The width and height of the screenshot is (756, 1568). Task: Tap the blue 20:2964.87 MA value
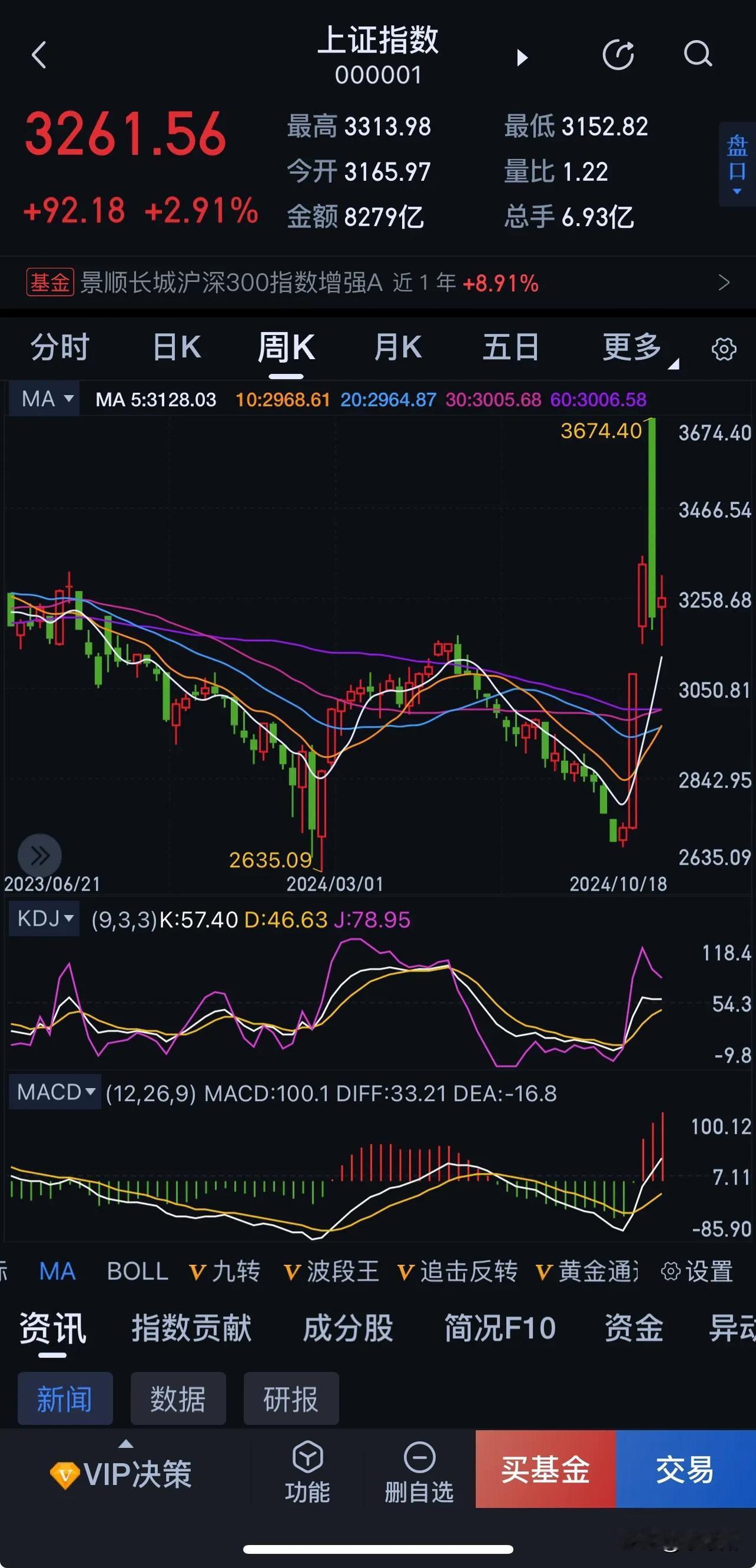pos(389,400)
